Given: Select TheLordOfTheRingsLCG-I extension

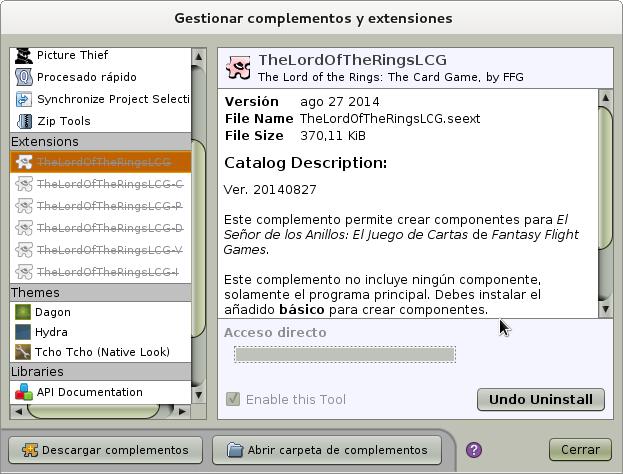Looking at the screenshot, I should pyautogui.click(x=101, y=272).
